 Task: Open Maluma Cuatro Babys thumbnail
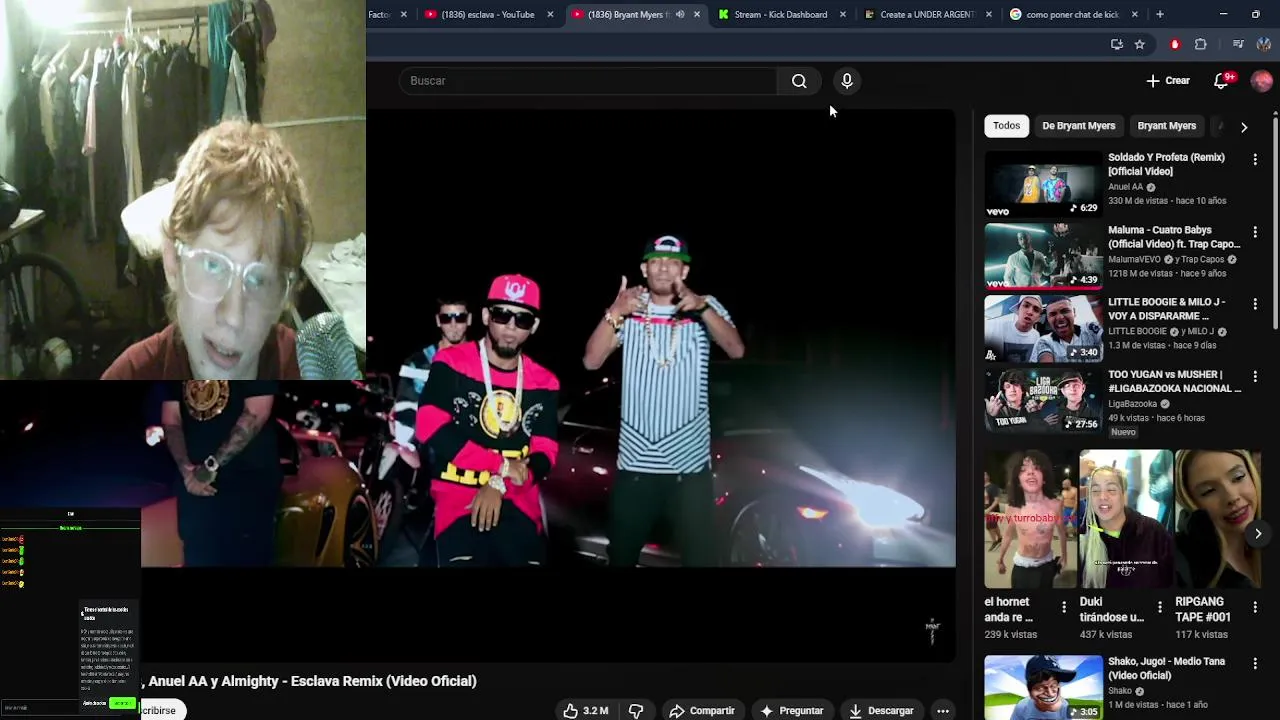[1043, 256]
